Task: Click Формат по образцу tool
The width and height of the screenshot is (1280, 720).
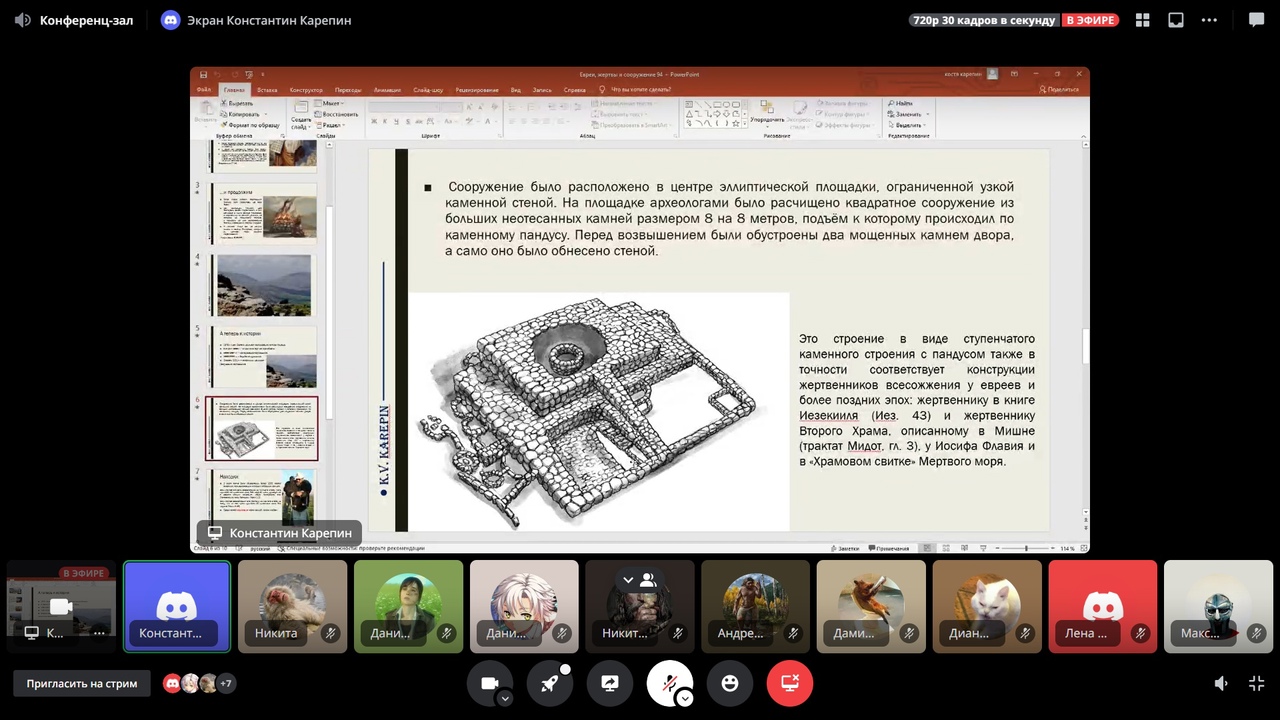Action: click(x=250, y=125)
